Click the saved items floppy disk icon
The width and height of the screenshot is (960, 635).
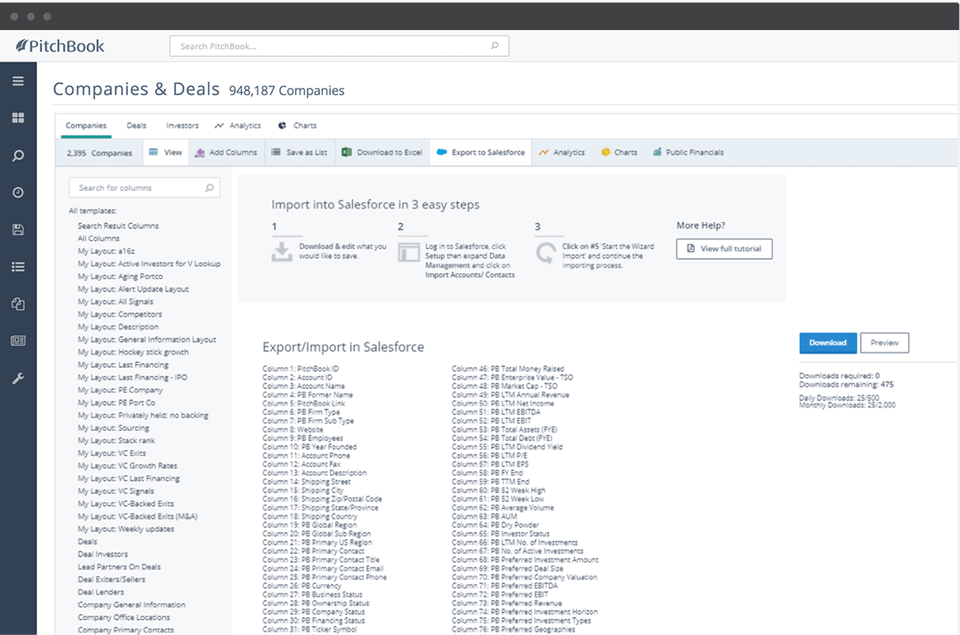18,229
